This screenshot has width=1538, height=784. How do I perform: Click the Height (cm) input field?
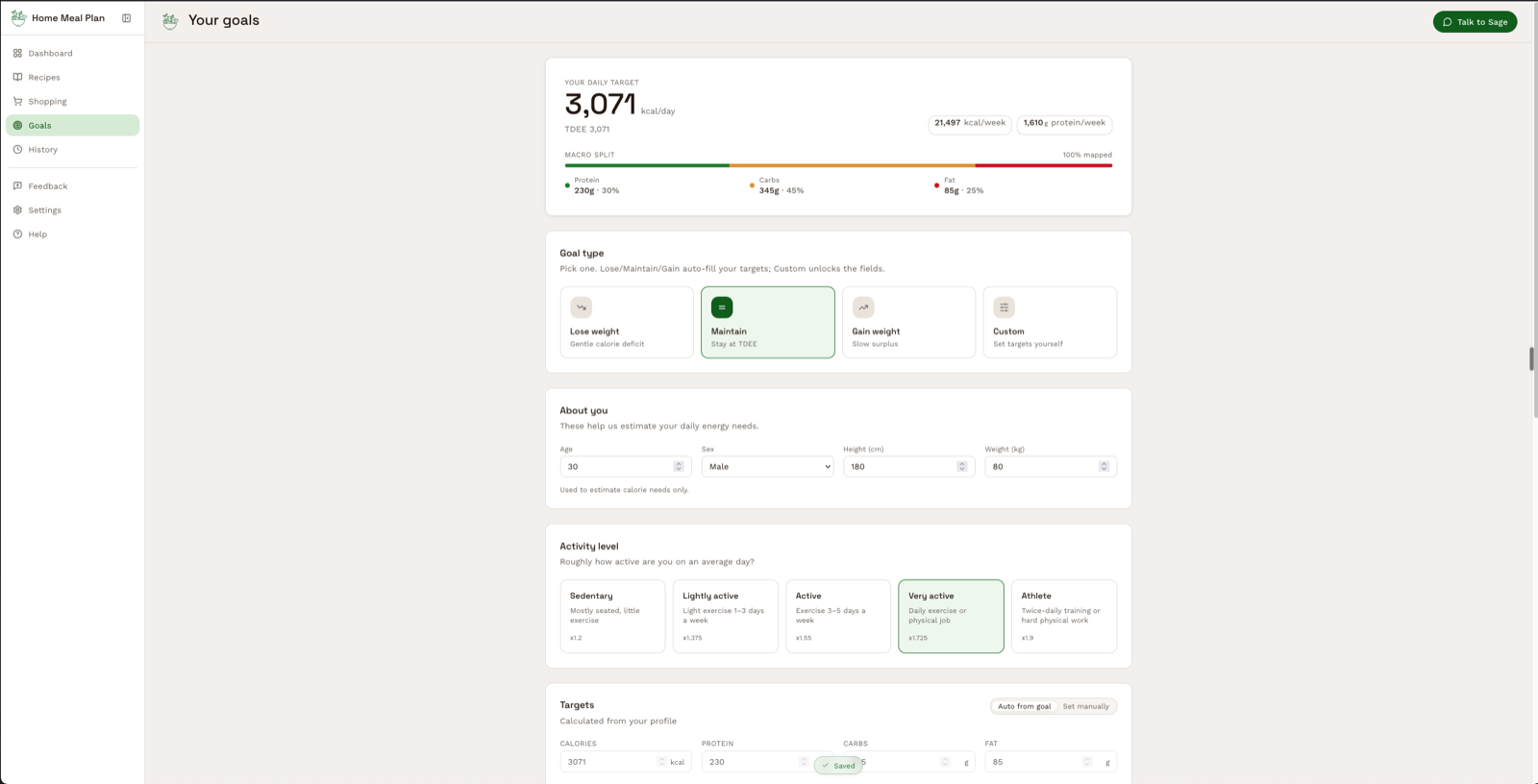point(908,466)
